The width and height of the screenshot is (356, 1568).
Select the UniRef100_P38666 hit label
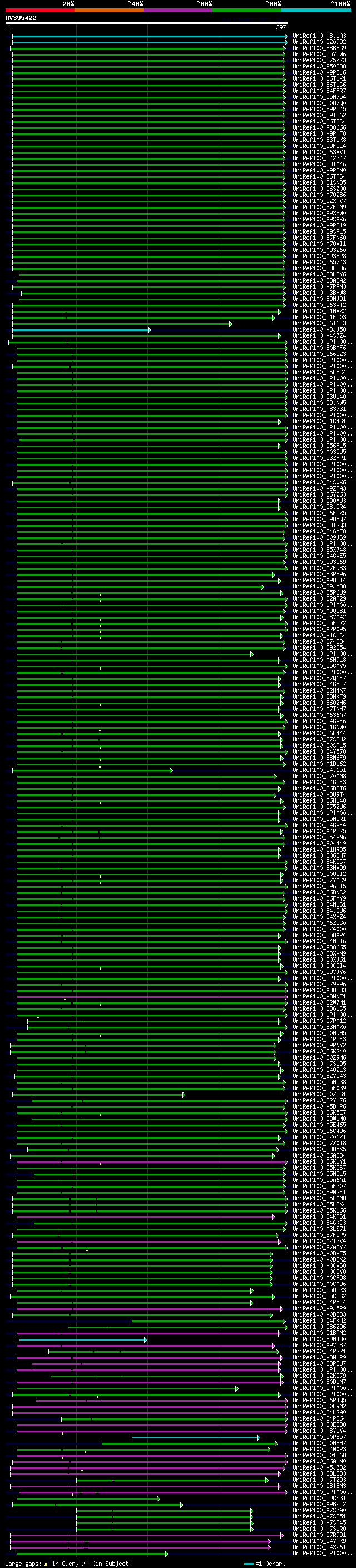pos(319,128)
